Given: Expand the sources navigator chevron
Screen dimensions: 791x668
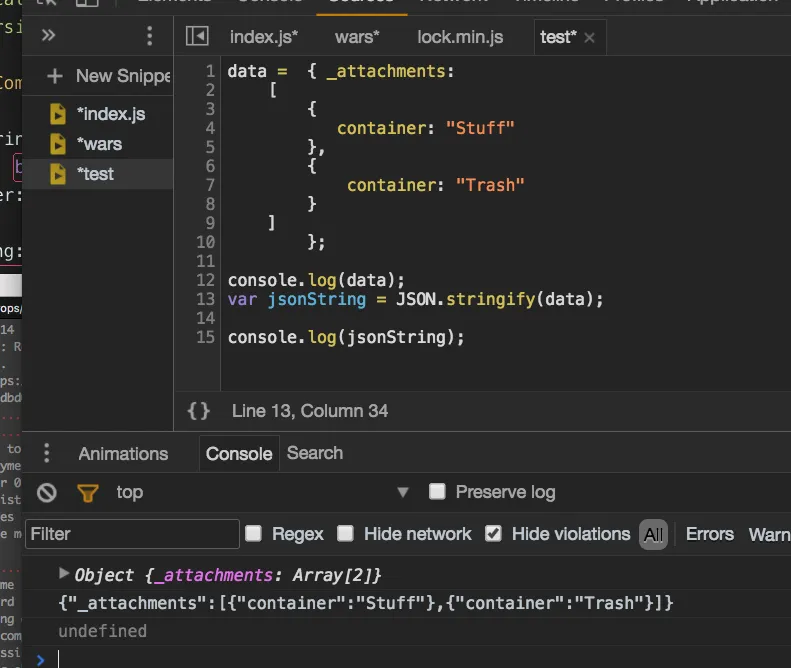Looking at the screenshot, I should click(x=48, y=36).
